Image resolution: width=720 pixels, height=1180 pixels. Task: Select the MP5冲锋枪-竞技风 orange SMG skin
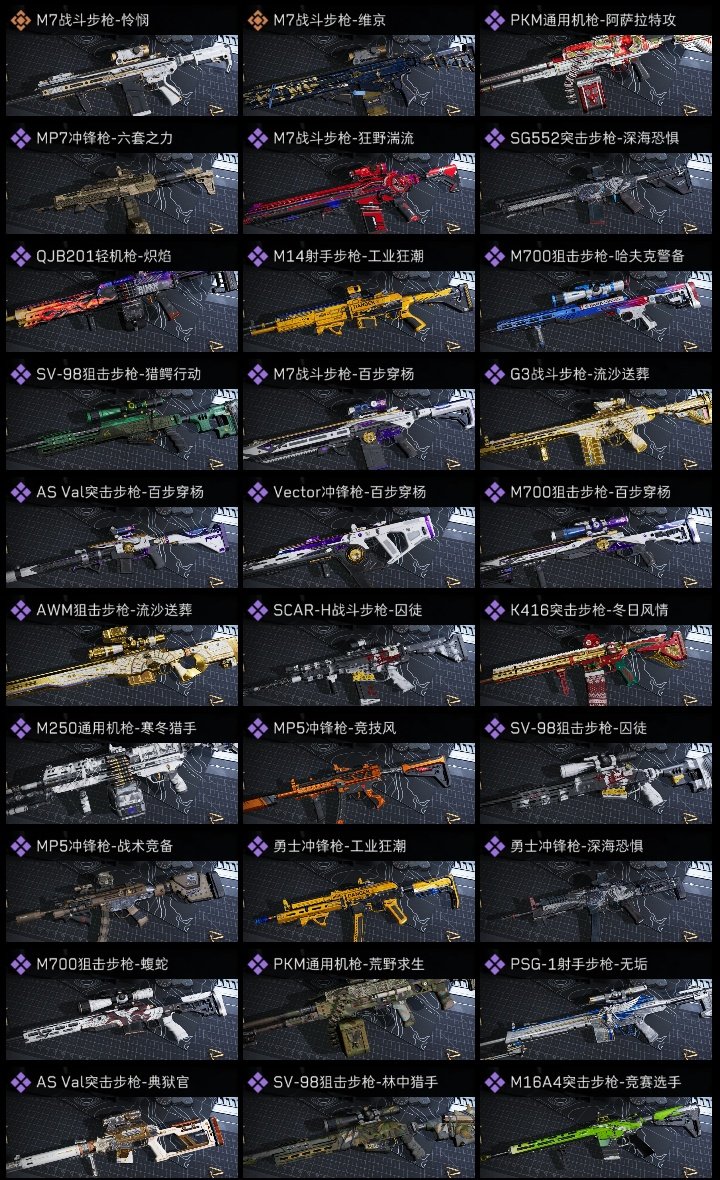(x=359, y=783)
